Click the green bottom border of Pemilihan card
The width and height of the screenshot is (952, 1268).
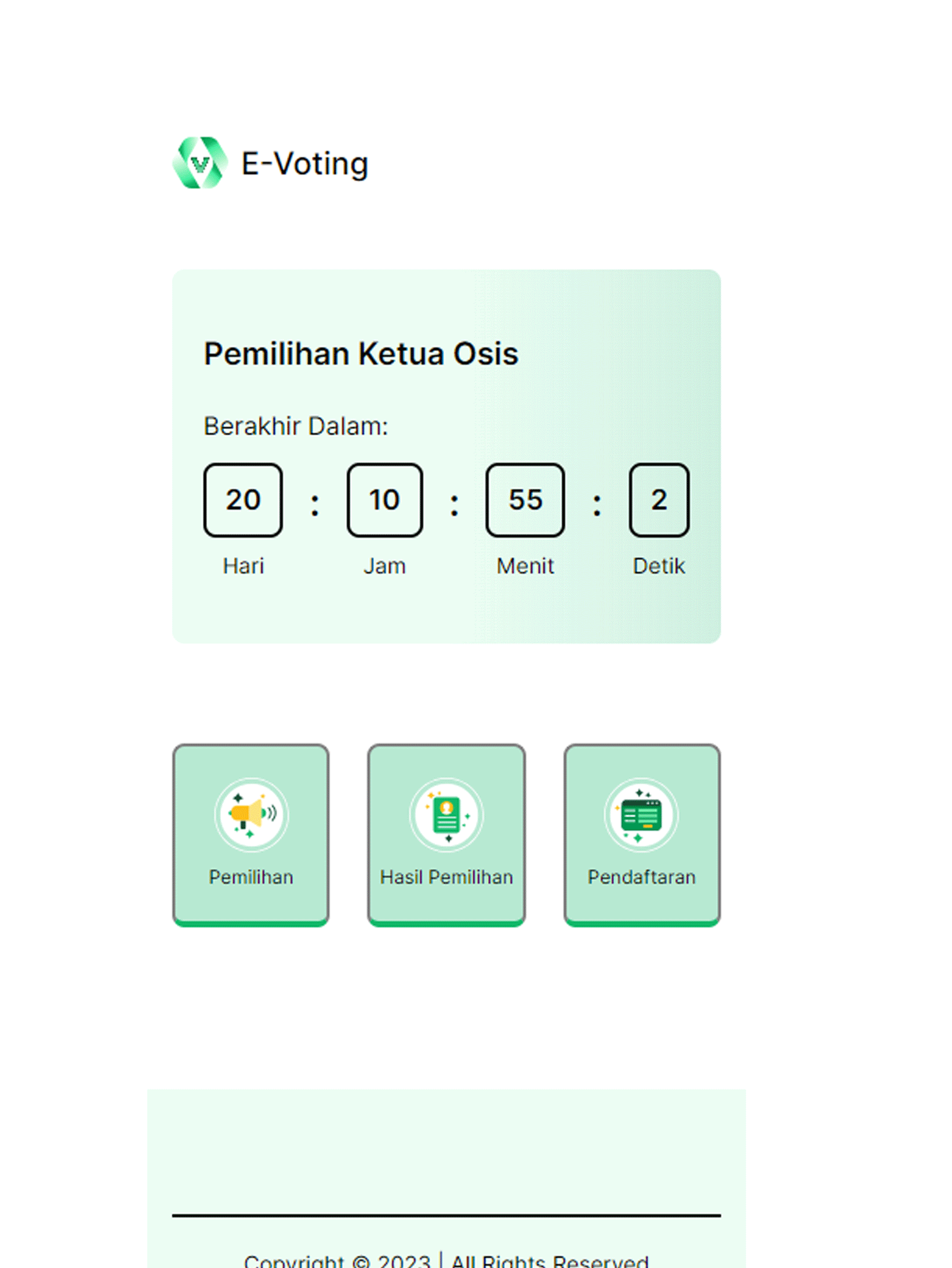tap(251, 923)
